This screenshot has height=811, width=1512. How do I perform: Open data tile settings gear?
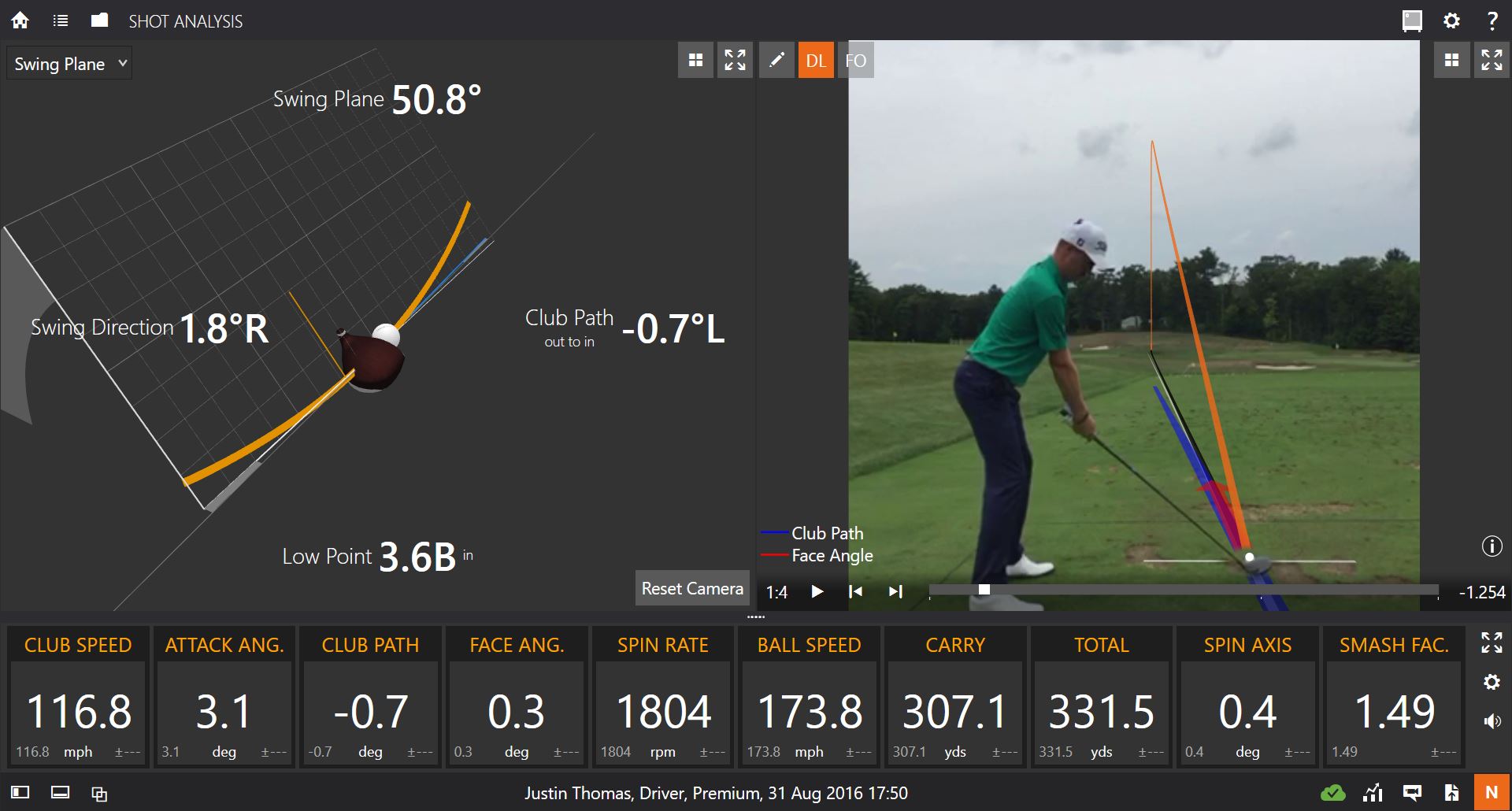1492,682
